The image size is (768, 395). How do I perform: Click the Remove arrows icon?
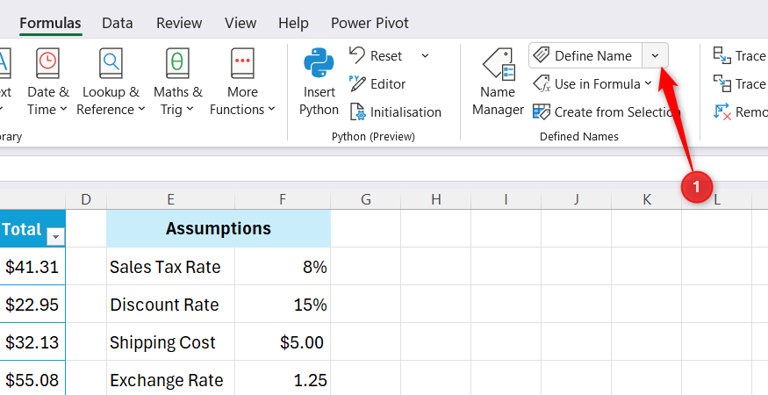[722, 112]
